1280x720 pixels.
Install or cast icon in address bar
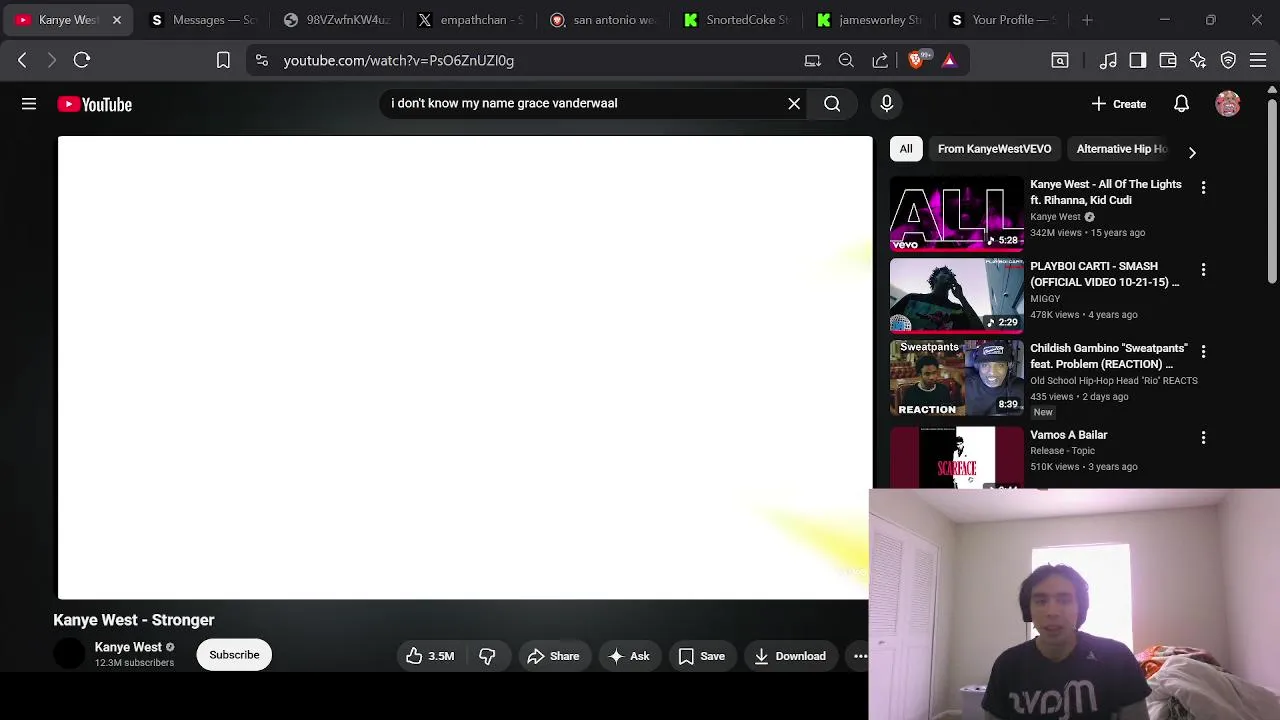(x=812, y=60)
